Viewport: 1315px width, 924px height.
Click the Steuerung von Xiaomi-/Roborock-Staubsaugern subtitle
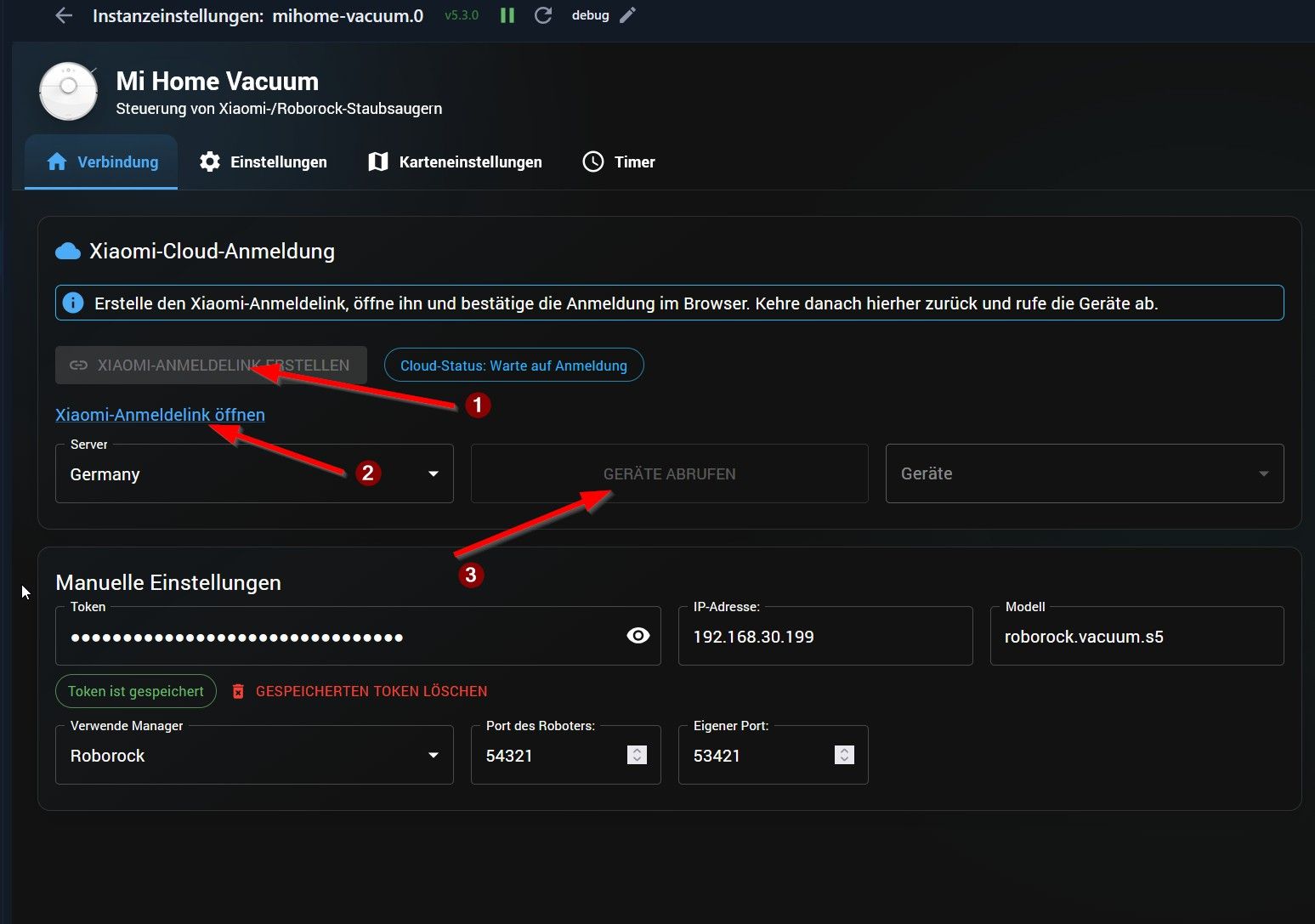279,109
